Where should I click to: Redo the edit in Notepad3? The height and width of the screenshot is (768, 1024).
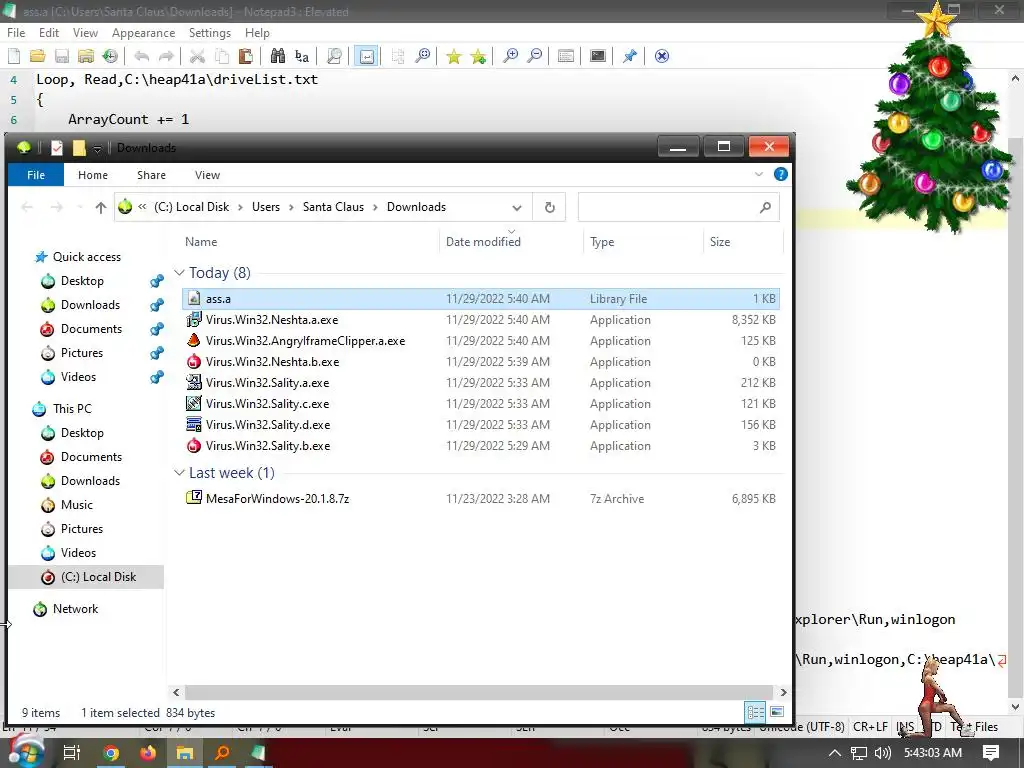point(166,56)
